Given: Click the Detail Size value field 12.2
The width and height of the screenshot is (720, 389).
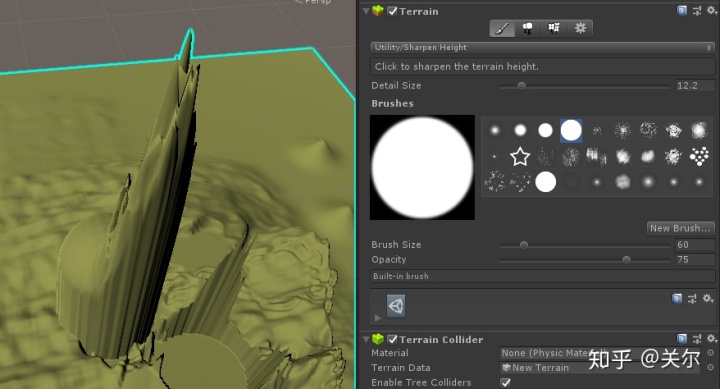Looking at the screenshot, I should (x=695, y=85).
